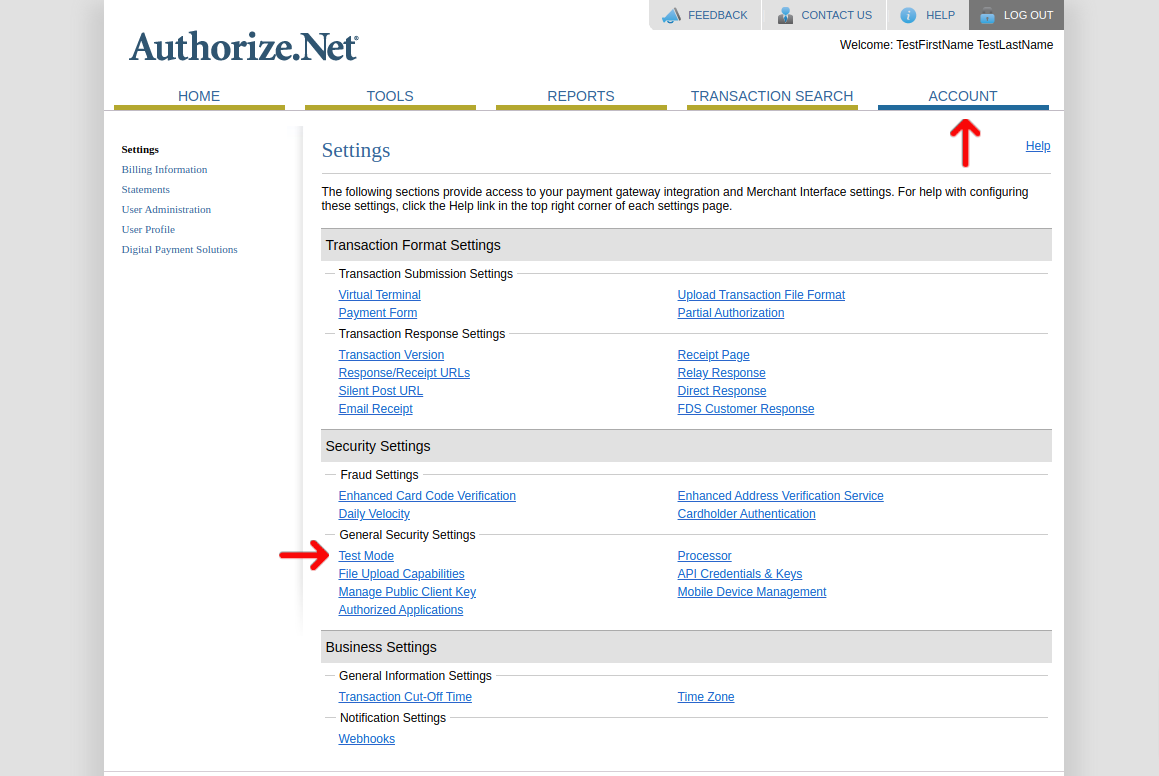The width and height of the screenshot is (1159, 776).
Task: Click the CONTACT US text in the top bar
Action: (837, 16)
